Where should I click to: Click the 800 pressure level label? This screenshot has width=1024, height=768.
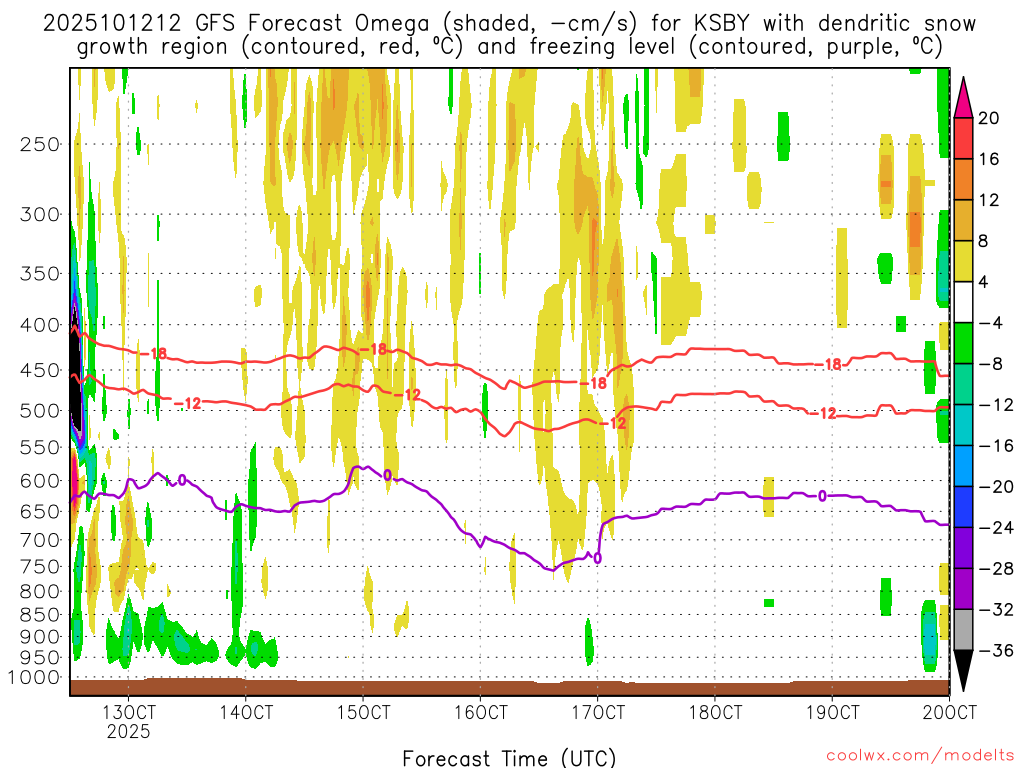pyautogui.click(x=40, y=592)
